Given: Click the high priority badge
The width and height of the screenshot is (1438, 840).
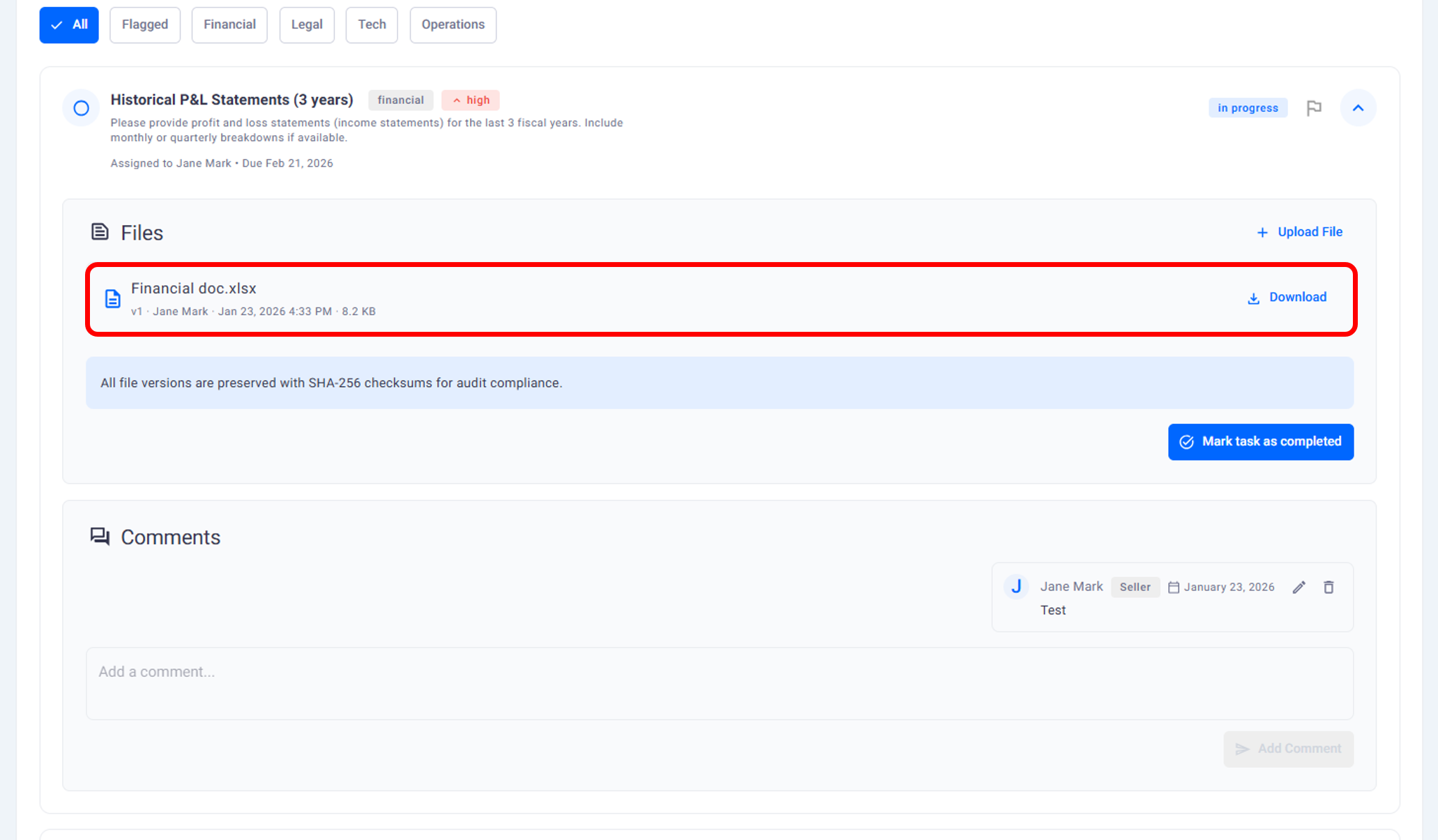Looking at the screenshot, I should point(471,100).
